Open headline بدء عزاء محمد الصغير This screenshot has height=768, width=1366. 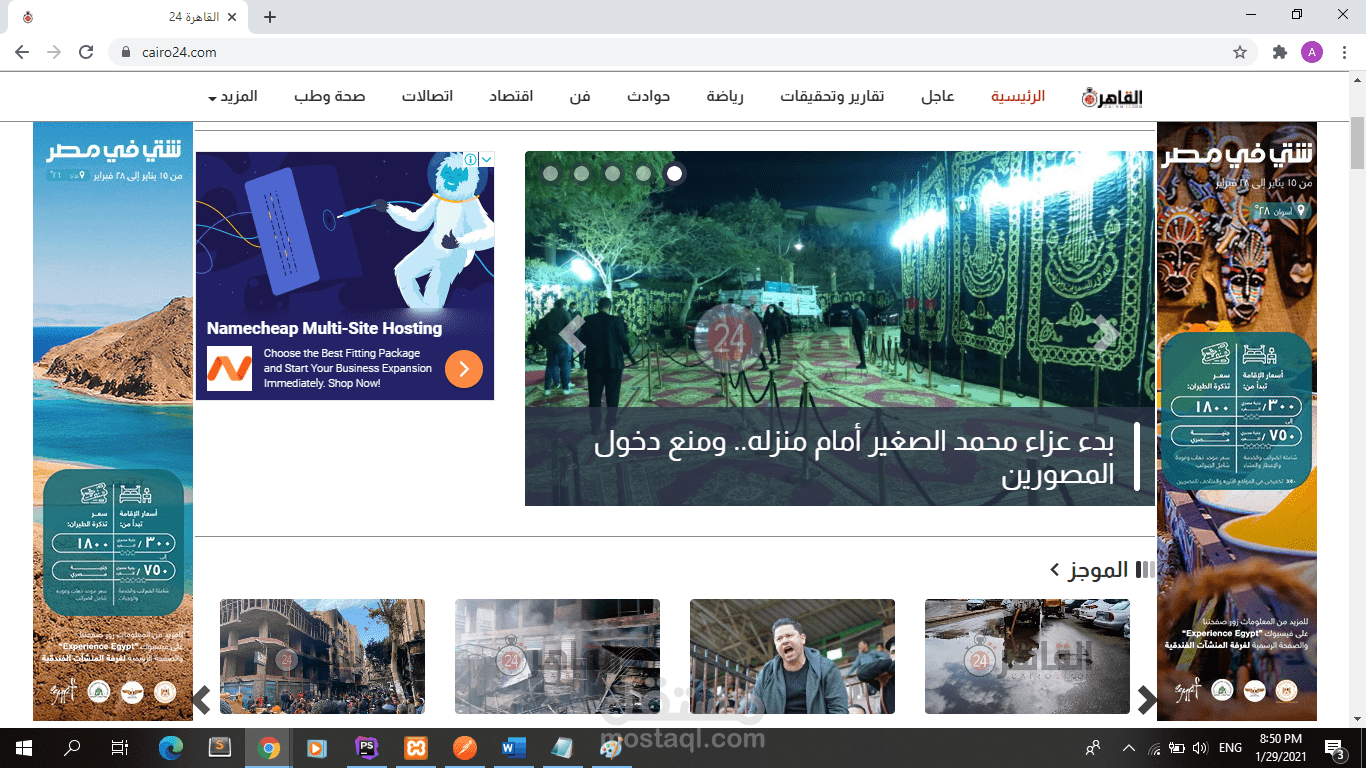point(855,458)
